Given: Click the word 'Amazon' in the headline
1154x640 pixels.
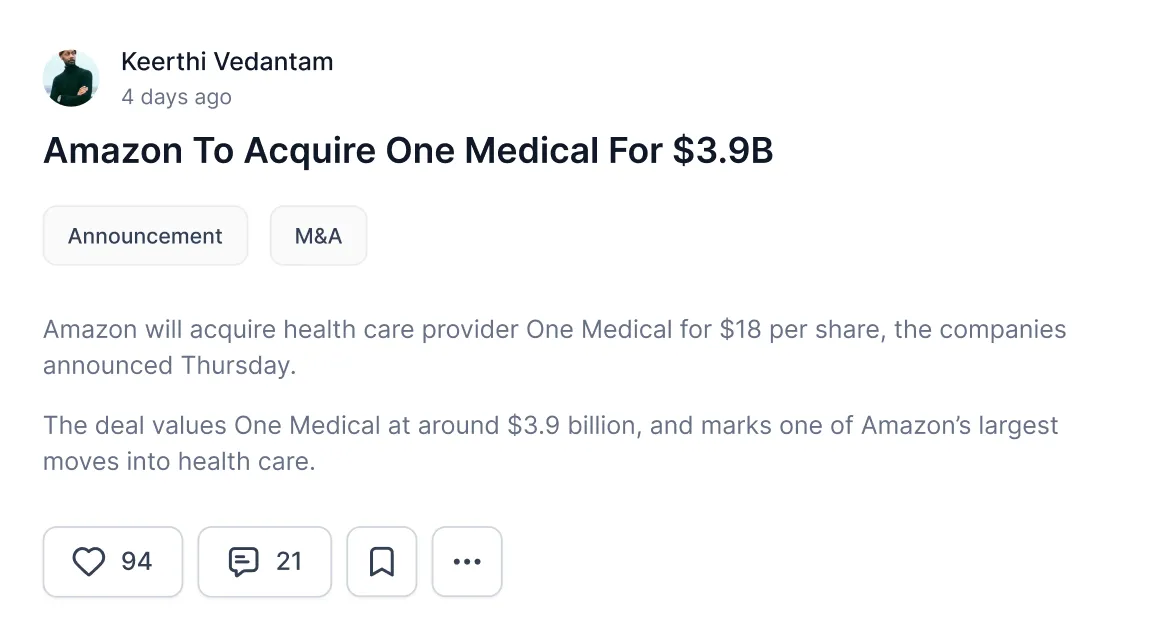Looking at the screenshot, I should [x=113, y=151].
